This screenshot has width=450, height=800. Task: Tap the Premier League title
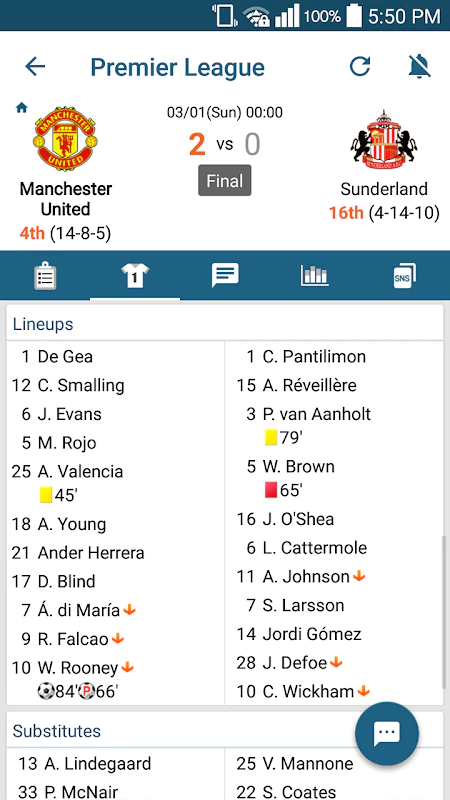(178, 67)
